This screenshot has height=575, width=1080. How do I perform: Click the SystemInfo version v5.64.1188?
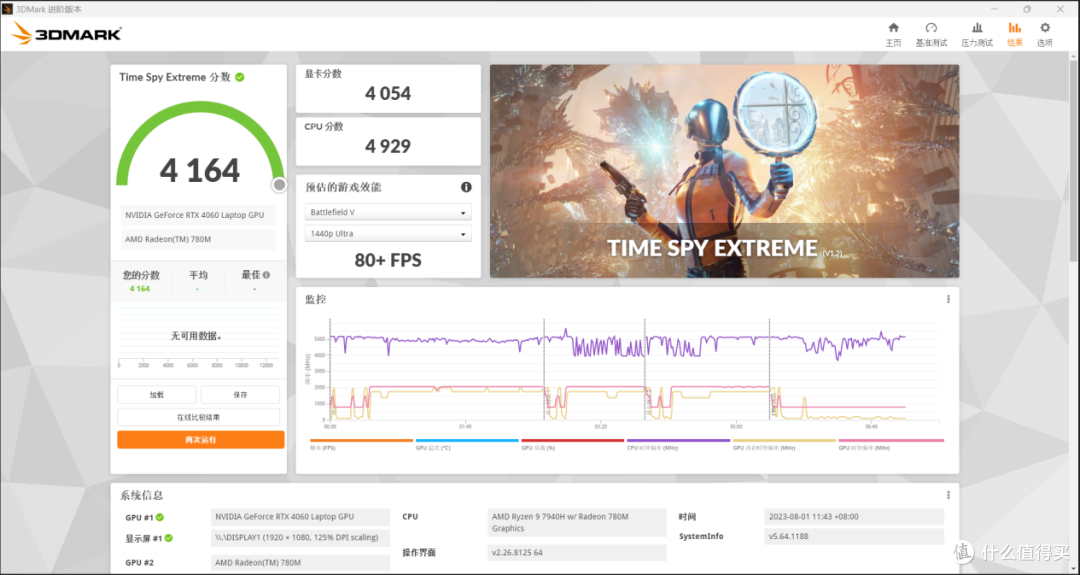point(854,536)
